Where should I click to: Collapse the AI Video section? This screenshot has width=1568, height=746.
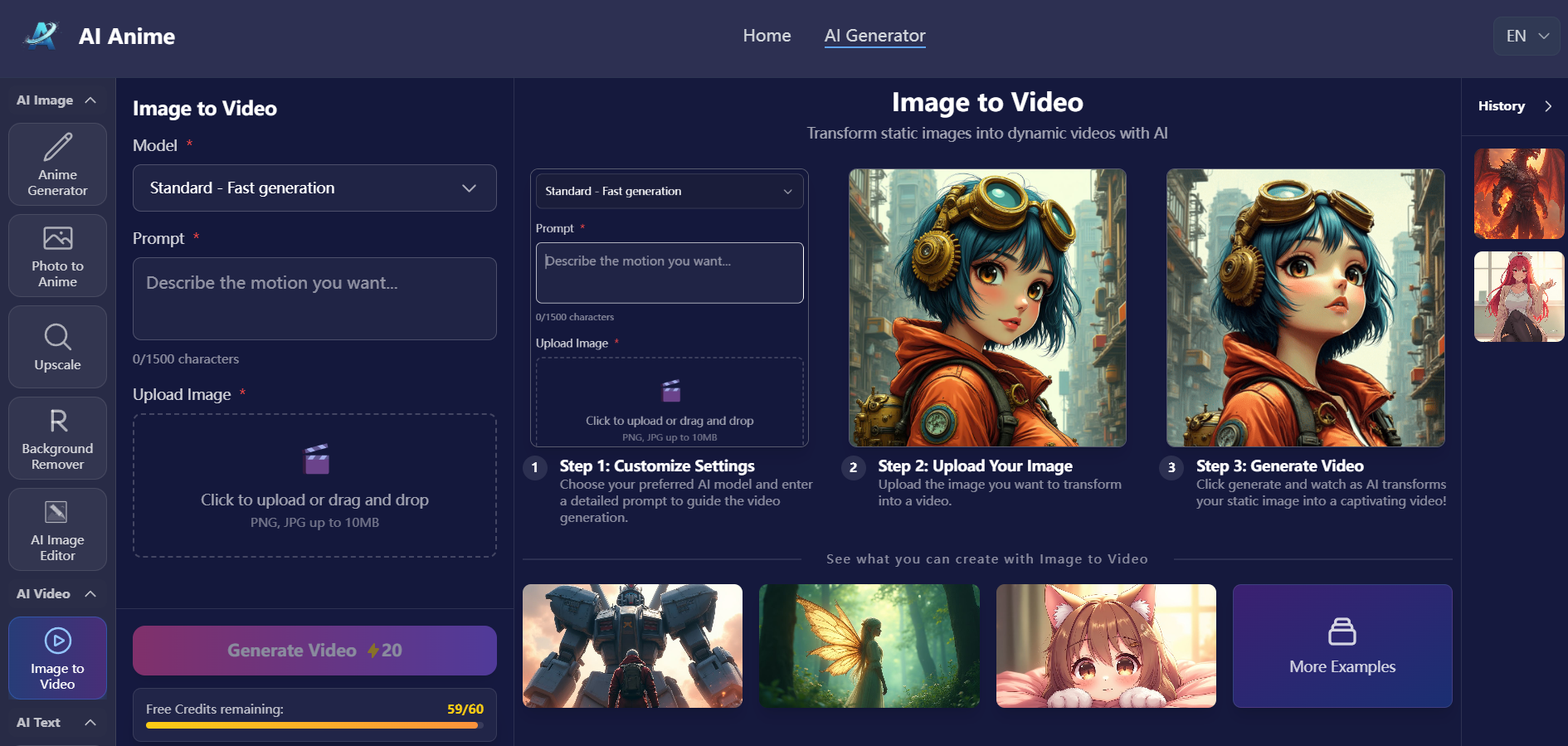click(90, 594)
